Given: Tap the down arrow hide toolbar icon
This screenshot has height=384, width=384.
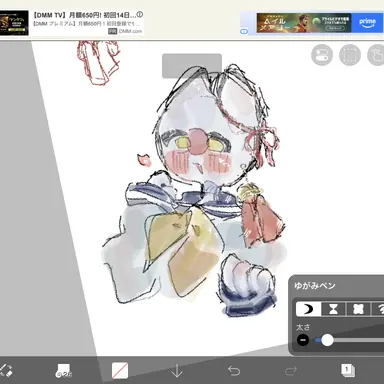Looking at the screenshot, I should [x=177, y=371].
